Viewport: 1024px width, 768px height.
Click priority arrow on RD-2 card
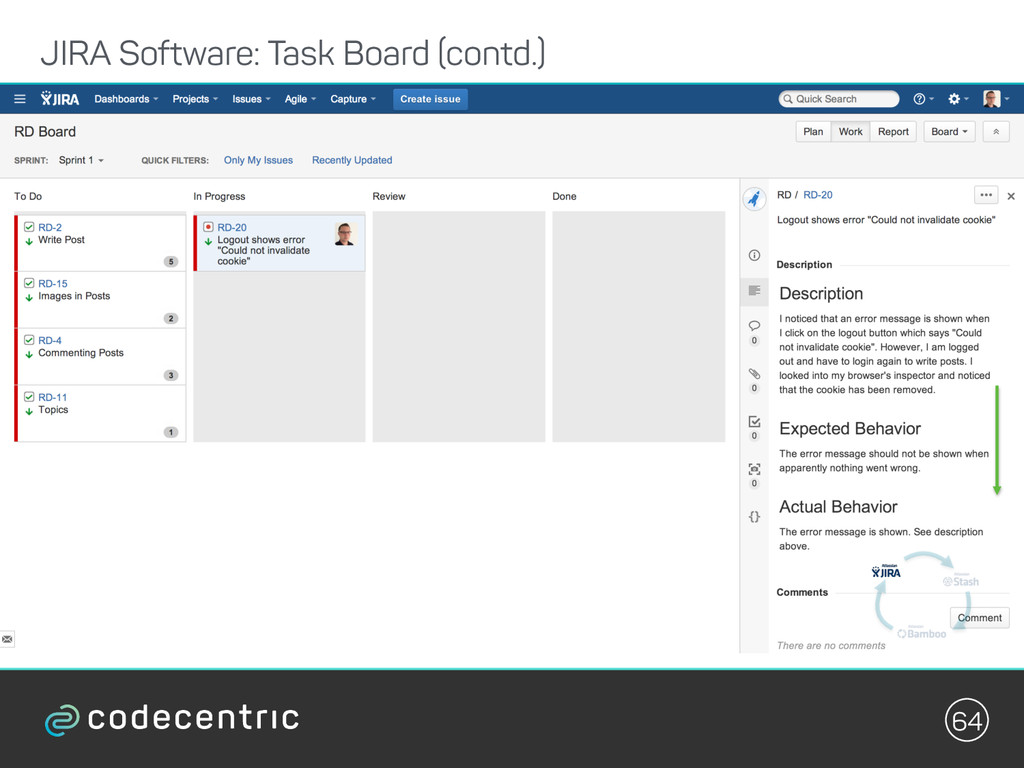click(29, 241)
